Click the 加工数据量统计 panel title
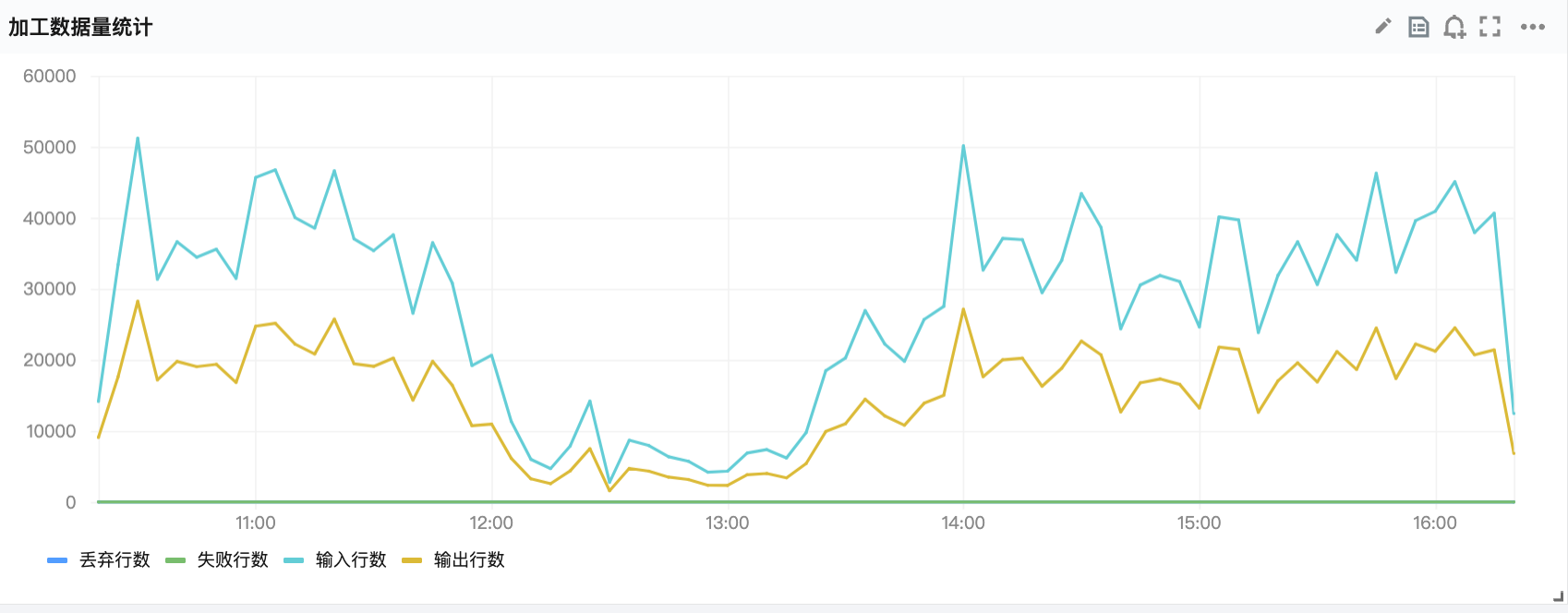The width and height of the screenshot is (1568, 613). (x=80, y=28)
